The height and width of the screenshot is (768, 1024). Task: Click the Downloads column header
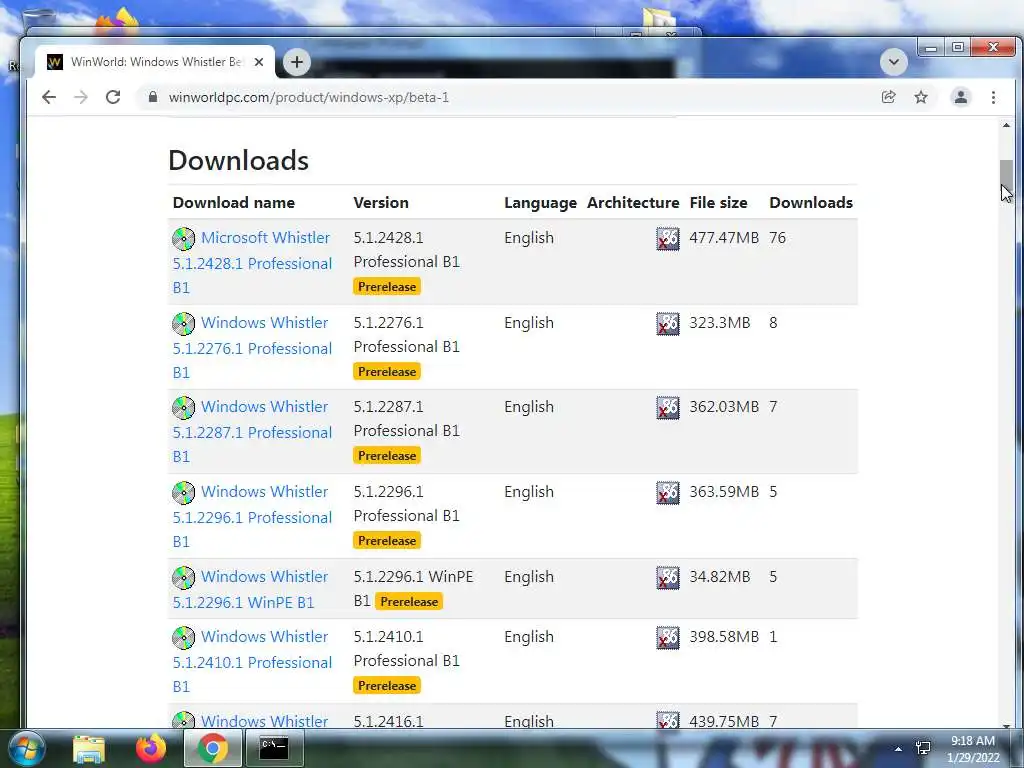tap(811, 202)
